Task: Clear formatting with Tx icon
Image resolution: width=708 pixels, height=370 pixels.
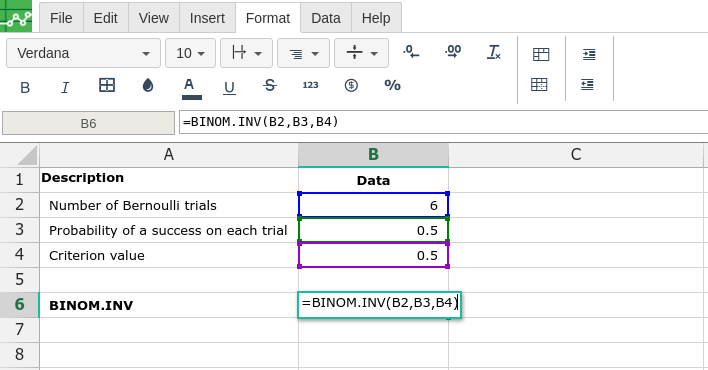Action: (494, 52)
